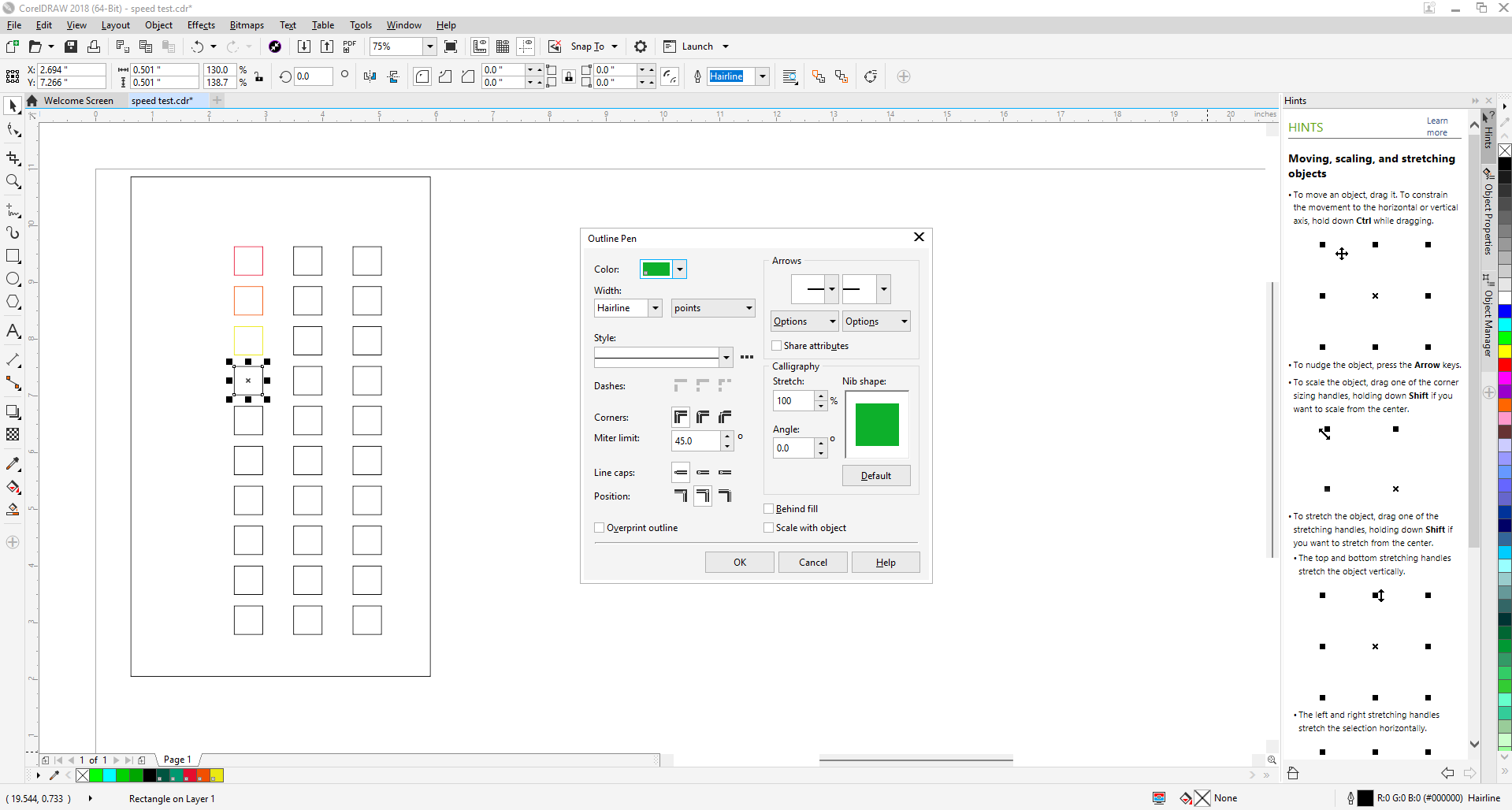Toggle rulers visibility on the toolbar
Screen dimensions: 1512x810
480,46
